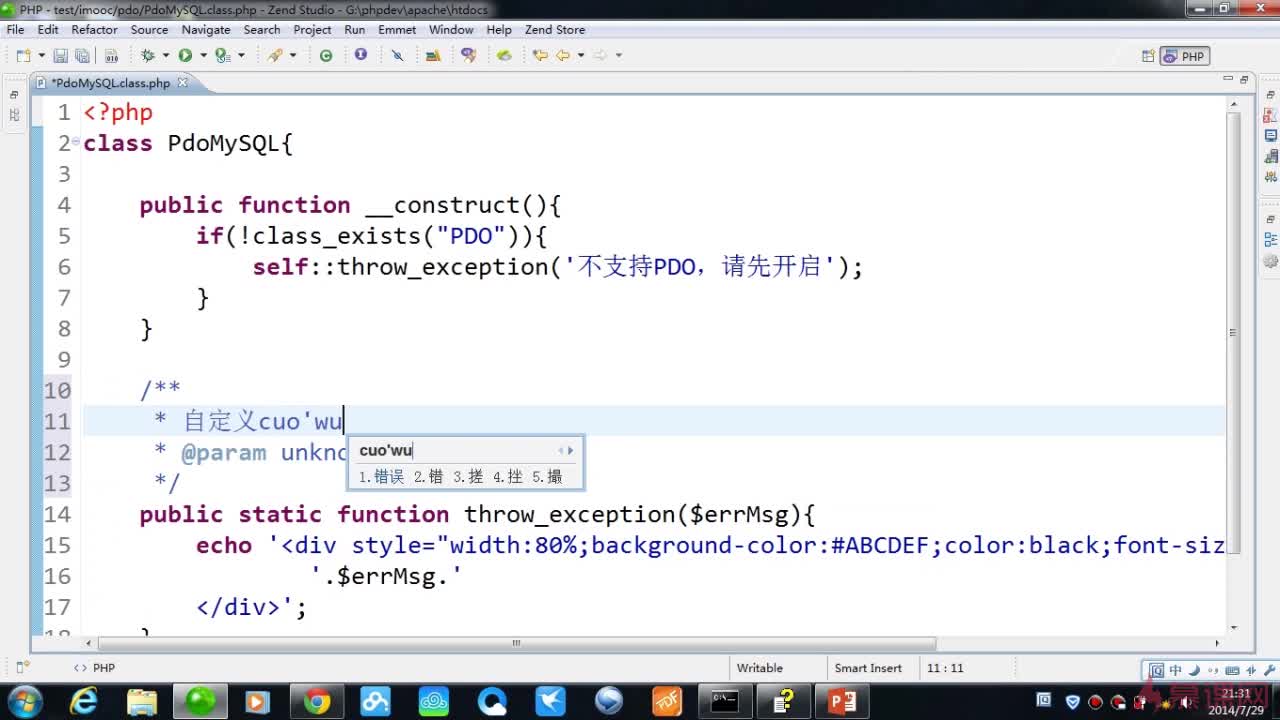Click the books library toolbar icon
The image size is (1280, 720).
point(433,56)
